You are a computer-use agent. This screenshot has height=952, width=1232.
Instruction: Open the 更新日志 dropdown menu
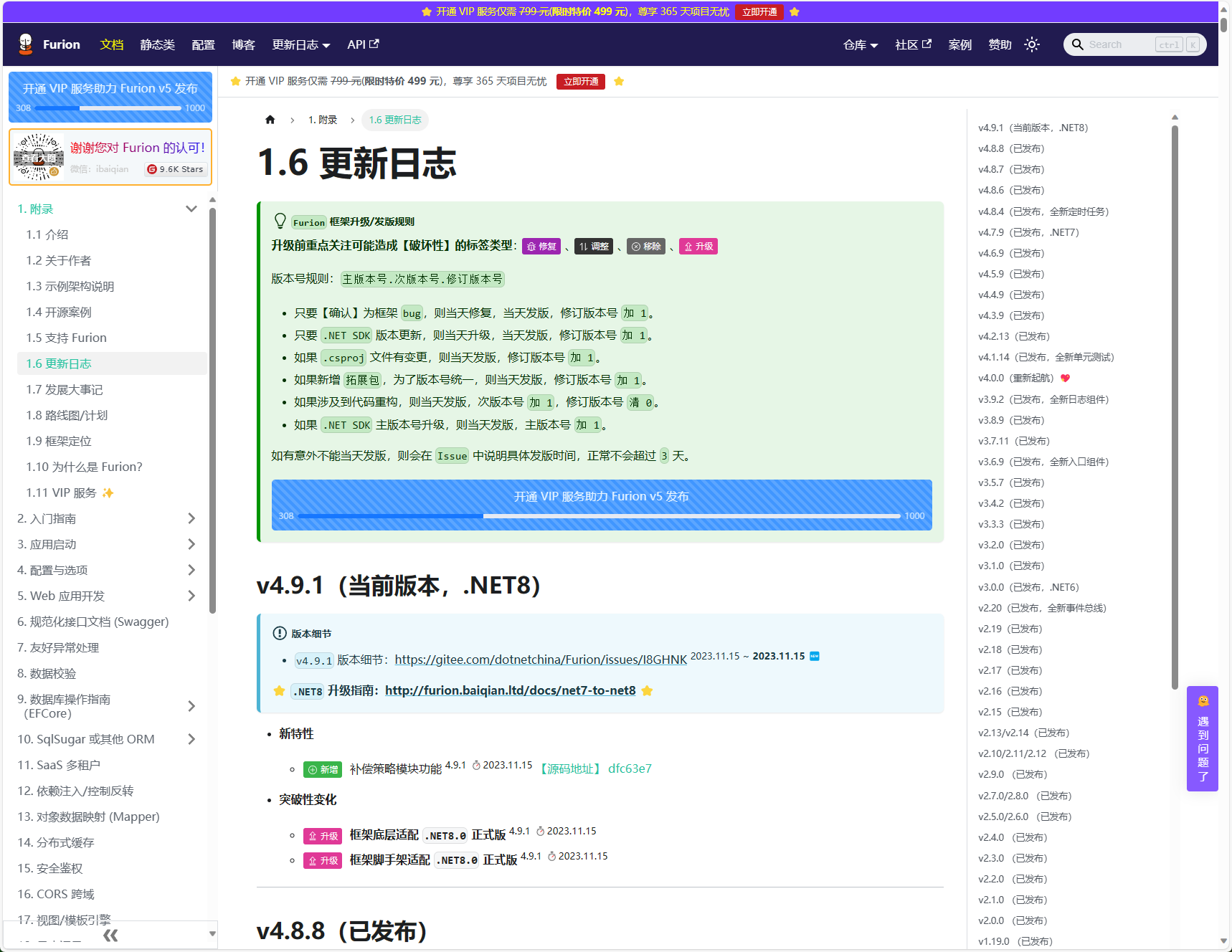click(x=301, y=44)
